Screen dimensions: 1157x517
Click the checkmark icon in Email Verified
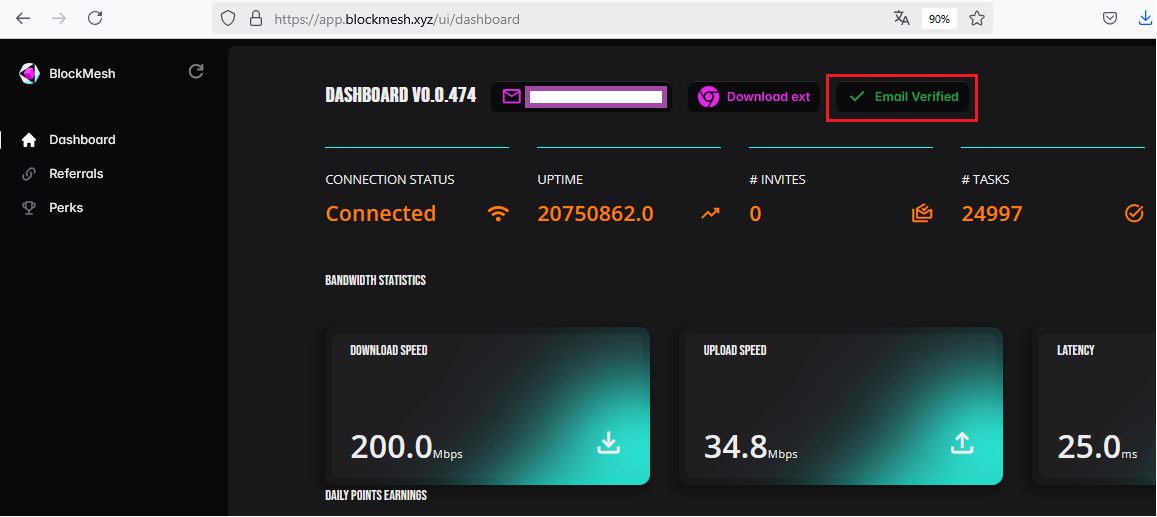click(857, 97)
